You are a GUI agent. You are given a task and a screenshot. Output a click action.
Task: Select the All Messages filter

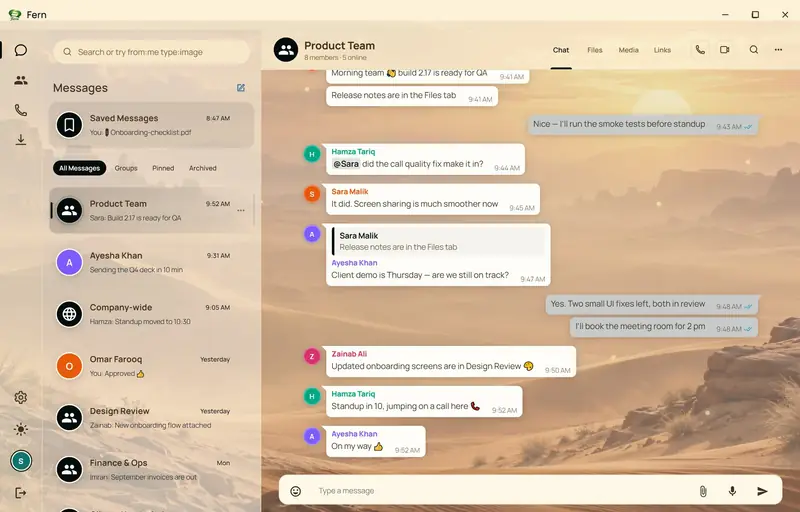(80, 168)
